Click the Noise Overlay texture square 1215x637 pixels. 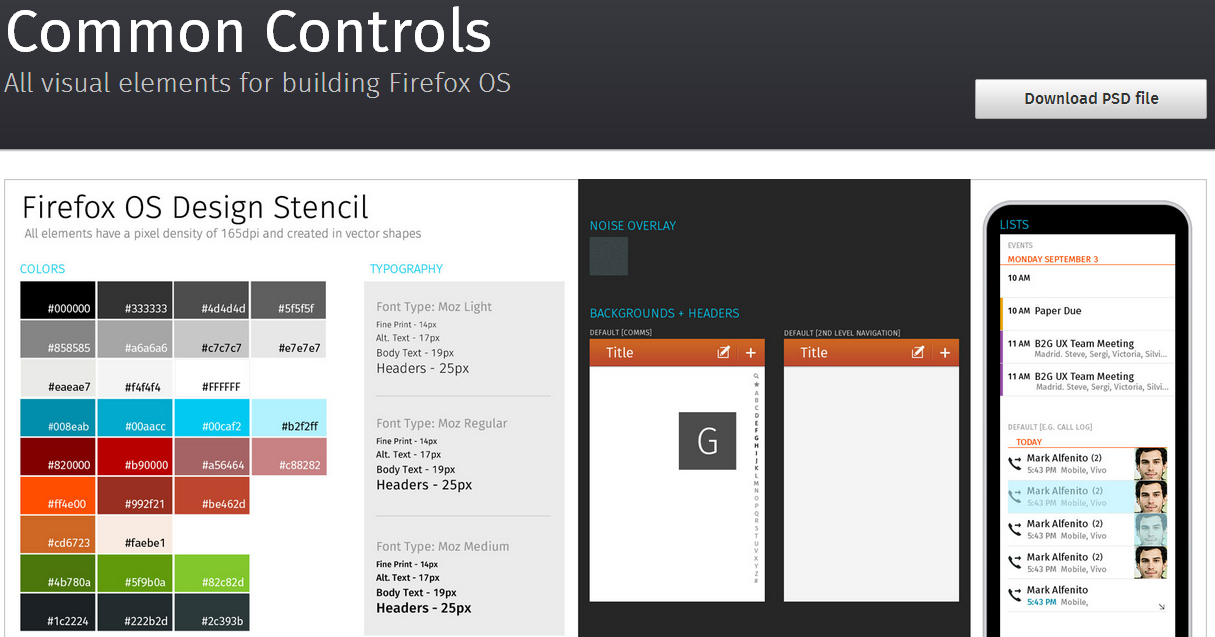point(609,256)
